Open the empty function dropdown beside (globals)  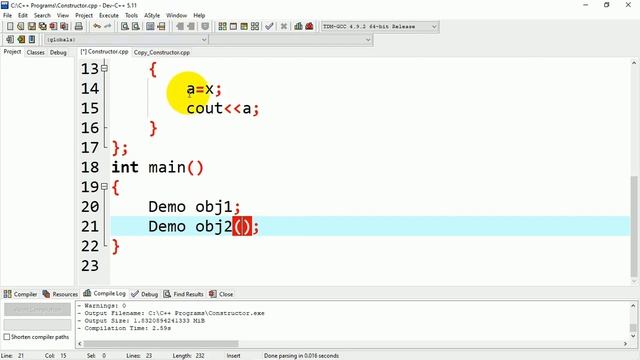click(x=367, y=40)
